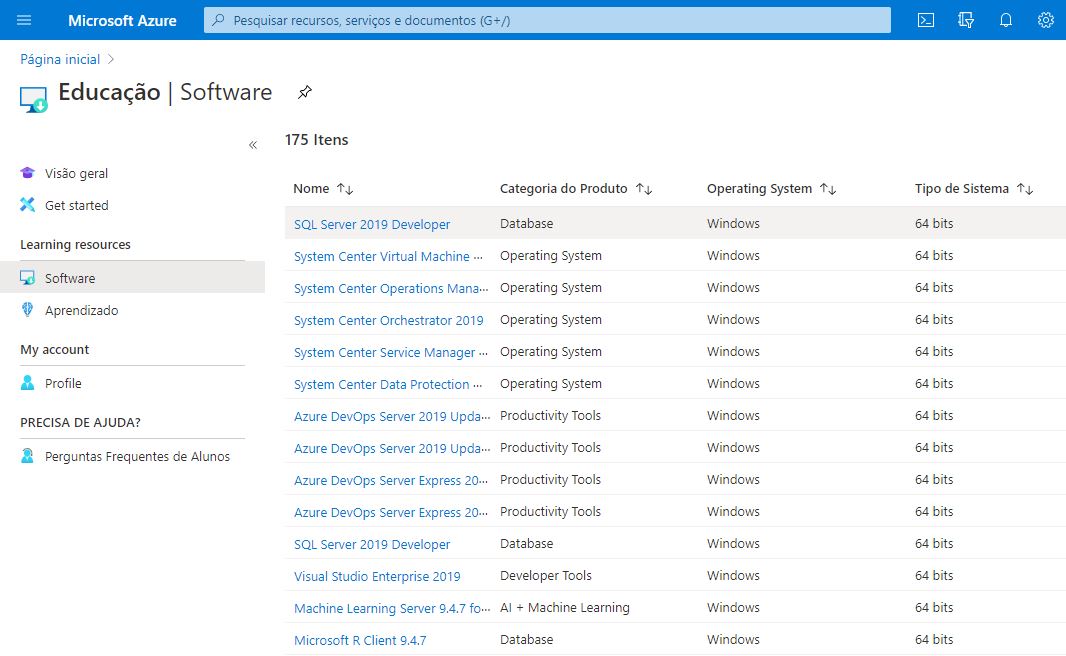Viewport: 1066px width, 656px height.
Task: Sort by Categoria do Produto arrows
Action: click(644, 189)
